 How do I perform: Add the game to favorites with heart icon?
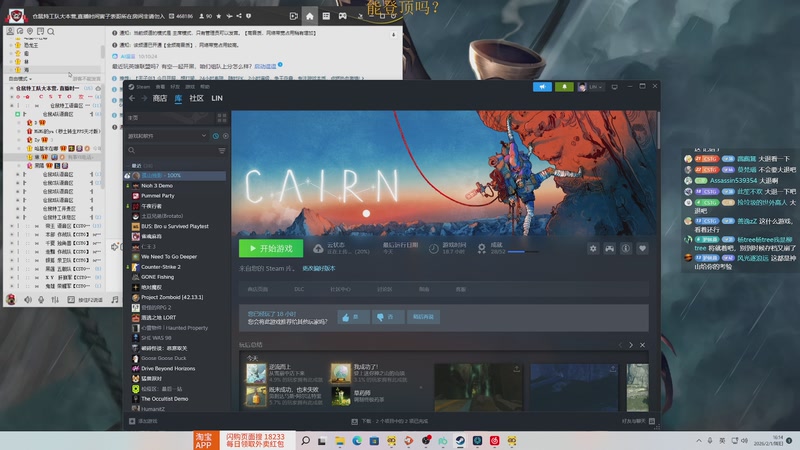pyautogui.click(x=642, y=248)
